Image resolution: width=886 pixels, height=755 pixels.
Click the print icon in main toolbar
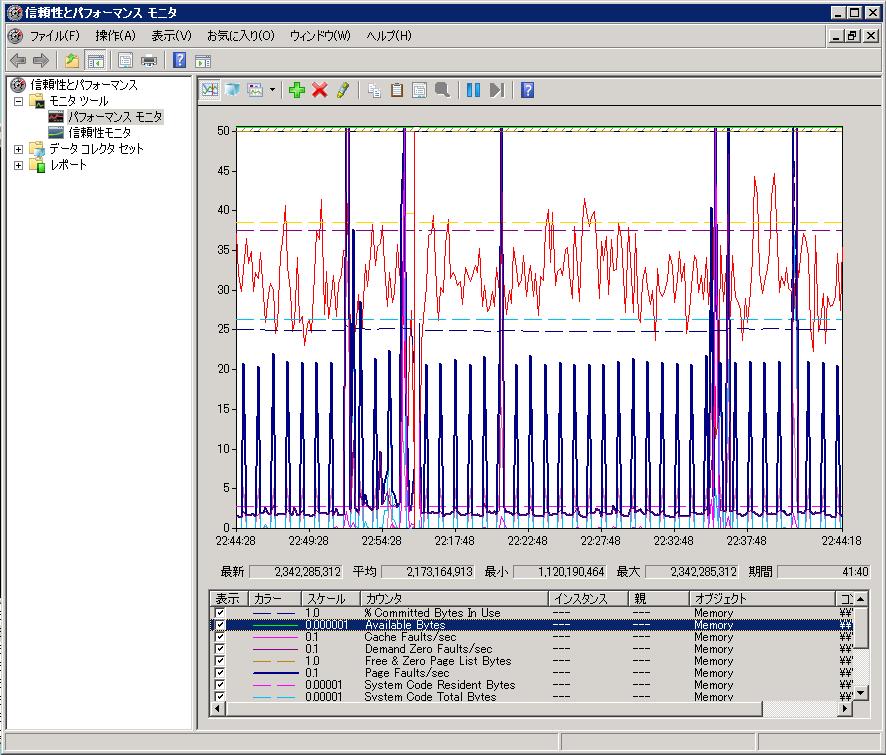click(x=149, y=60)
